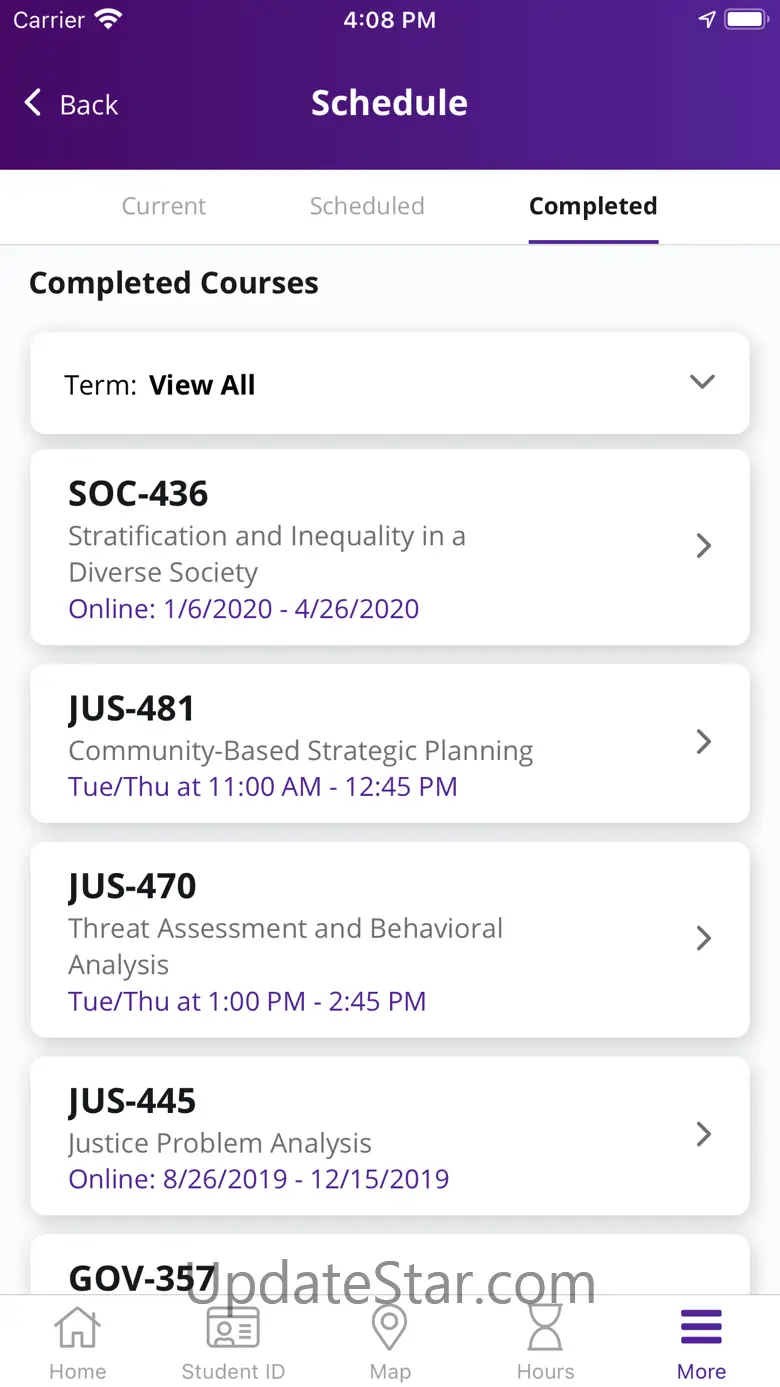This screenshot has width=780, height=1387.
Task: Open Justice Problem Analysis course name
Action: [220, 1143]
